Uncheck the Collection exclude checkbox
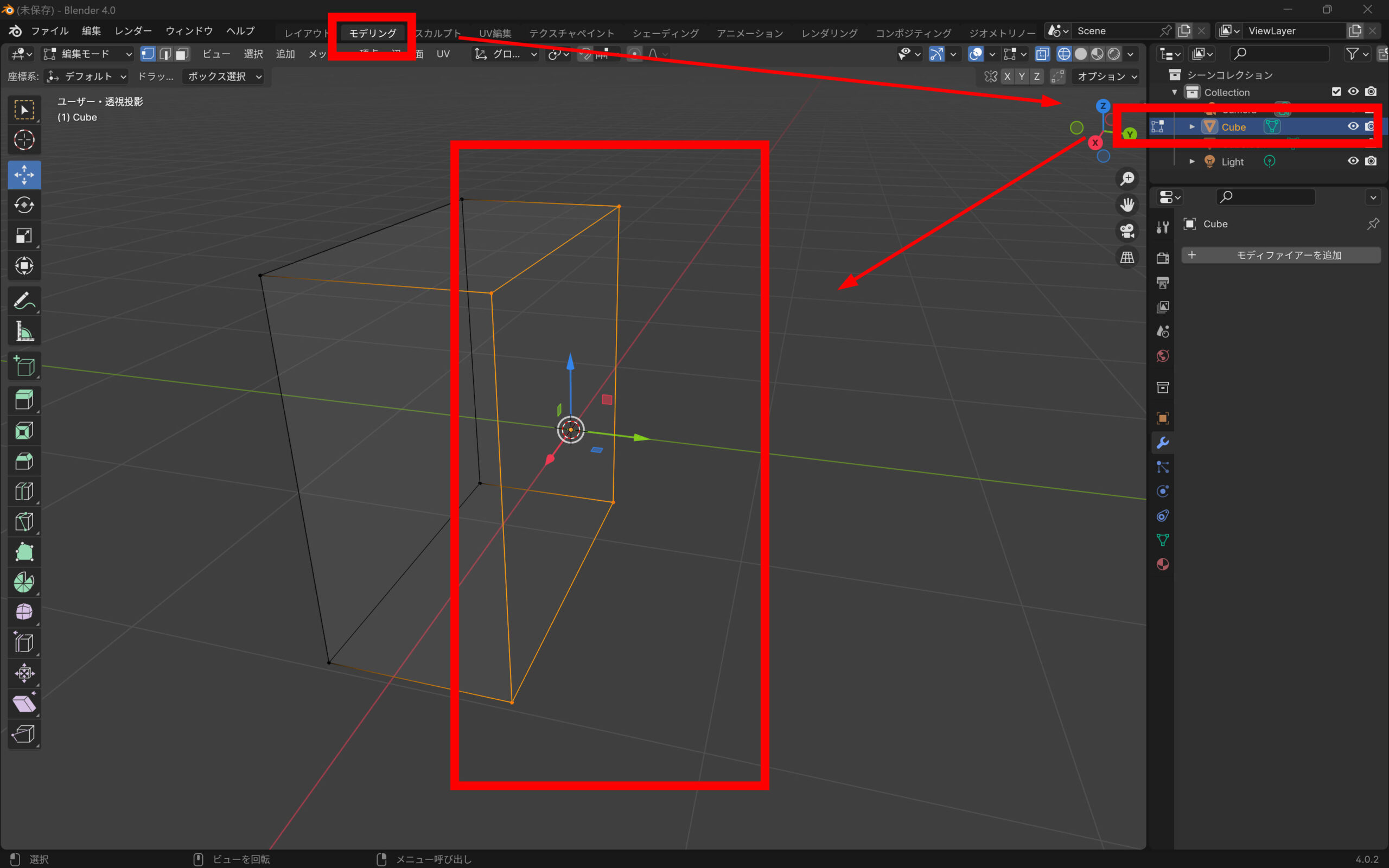Screen dimensions: 1389x868 (1336, 92)
